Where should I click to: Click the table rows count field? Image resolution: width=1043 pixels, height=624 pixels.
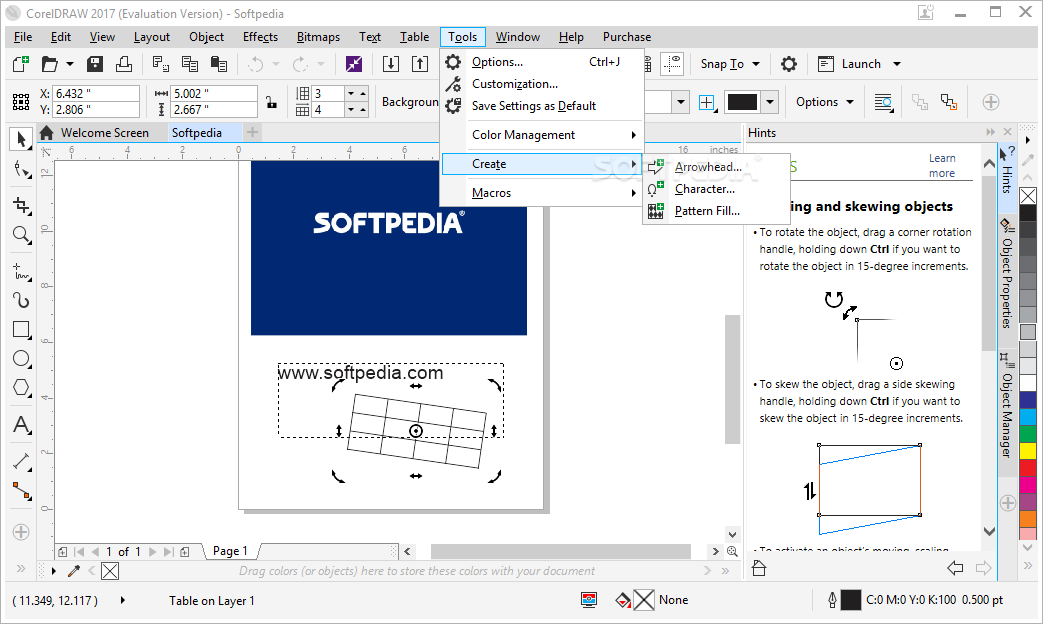(329, 93)
